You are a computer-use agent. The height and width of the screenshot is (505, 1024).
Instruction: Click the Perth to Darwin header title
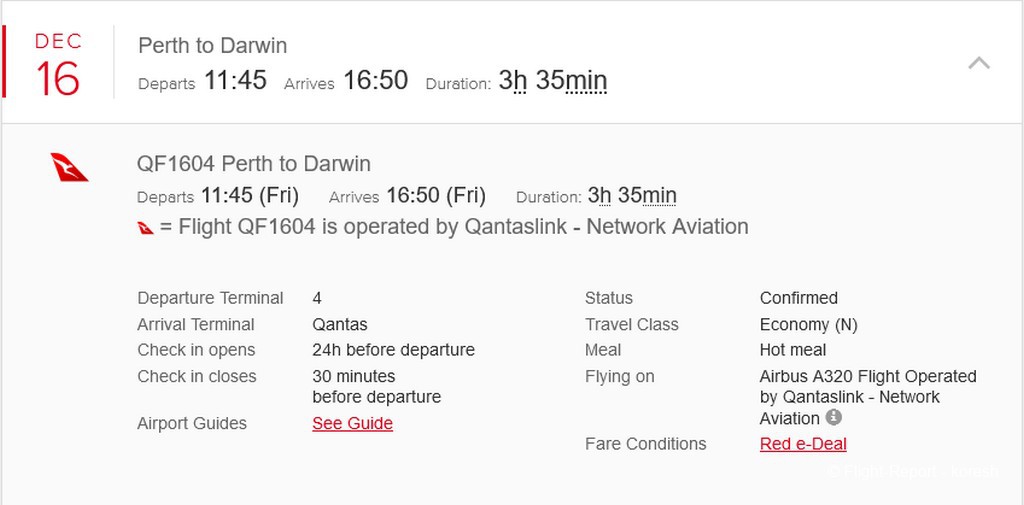[x=213, y=46]
